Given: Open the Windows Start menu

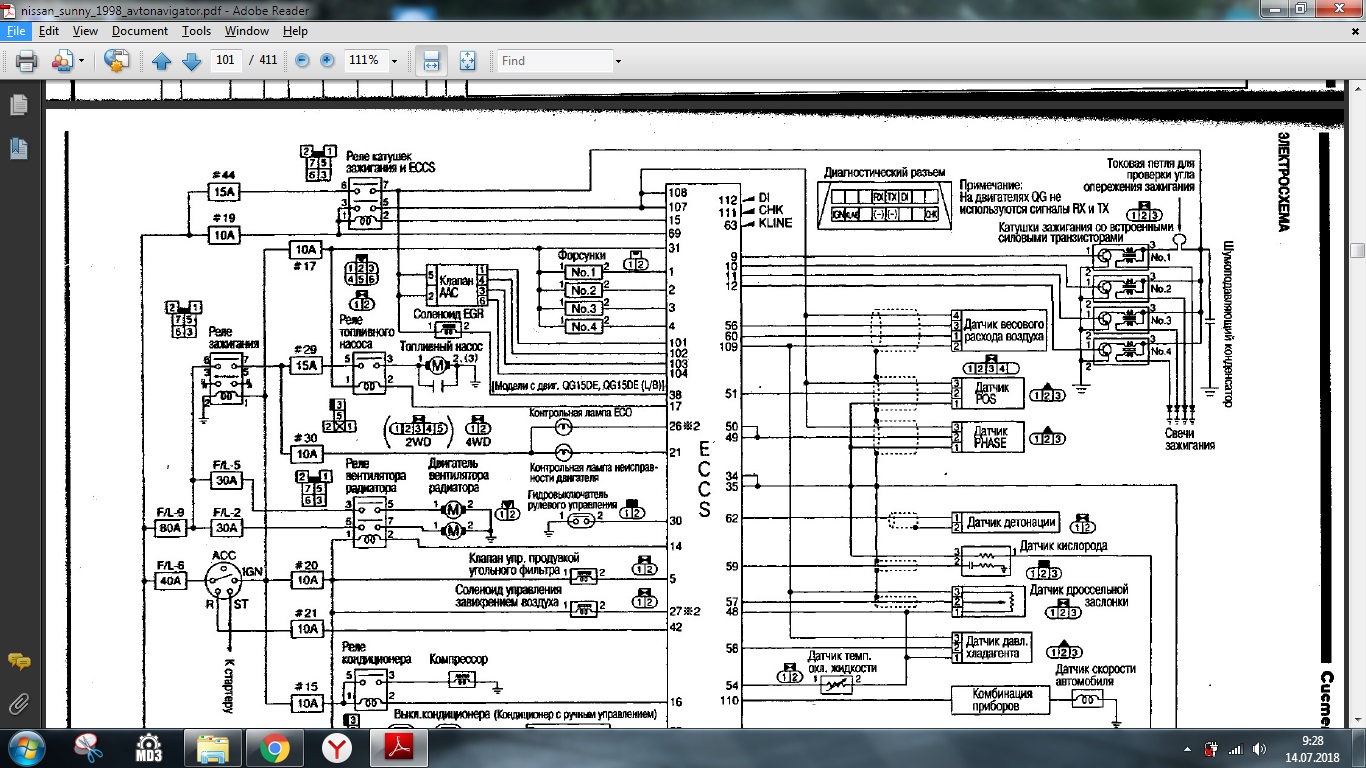Looking at the screenshot, I should [26, 748].
